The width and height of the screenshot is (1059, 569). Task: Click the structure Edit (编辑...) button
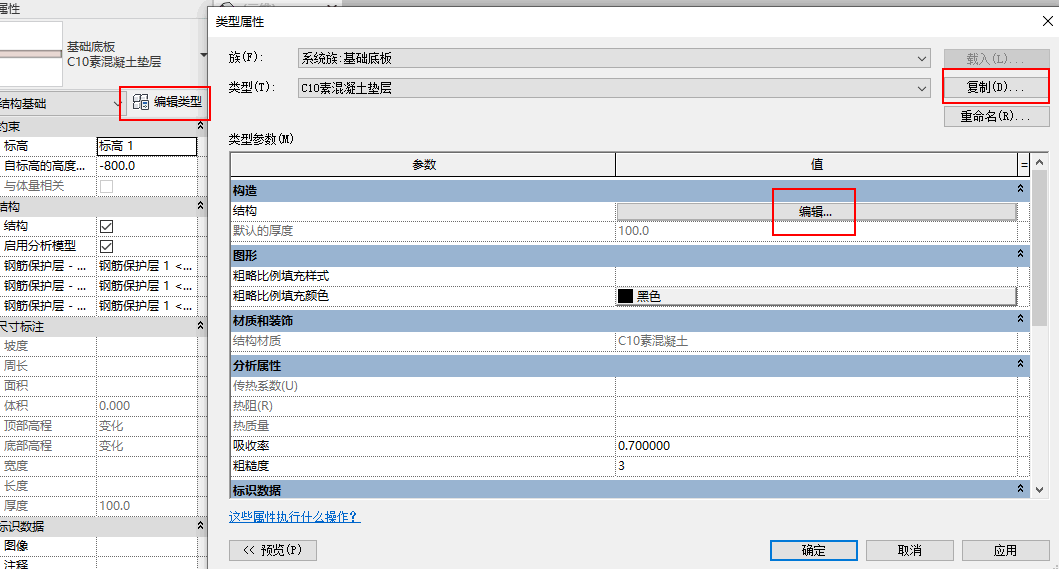coord(816,212)
